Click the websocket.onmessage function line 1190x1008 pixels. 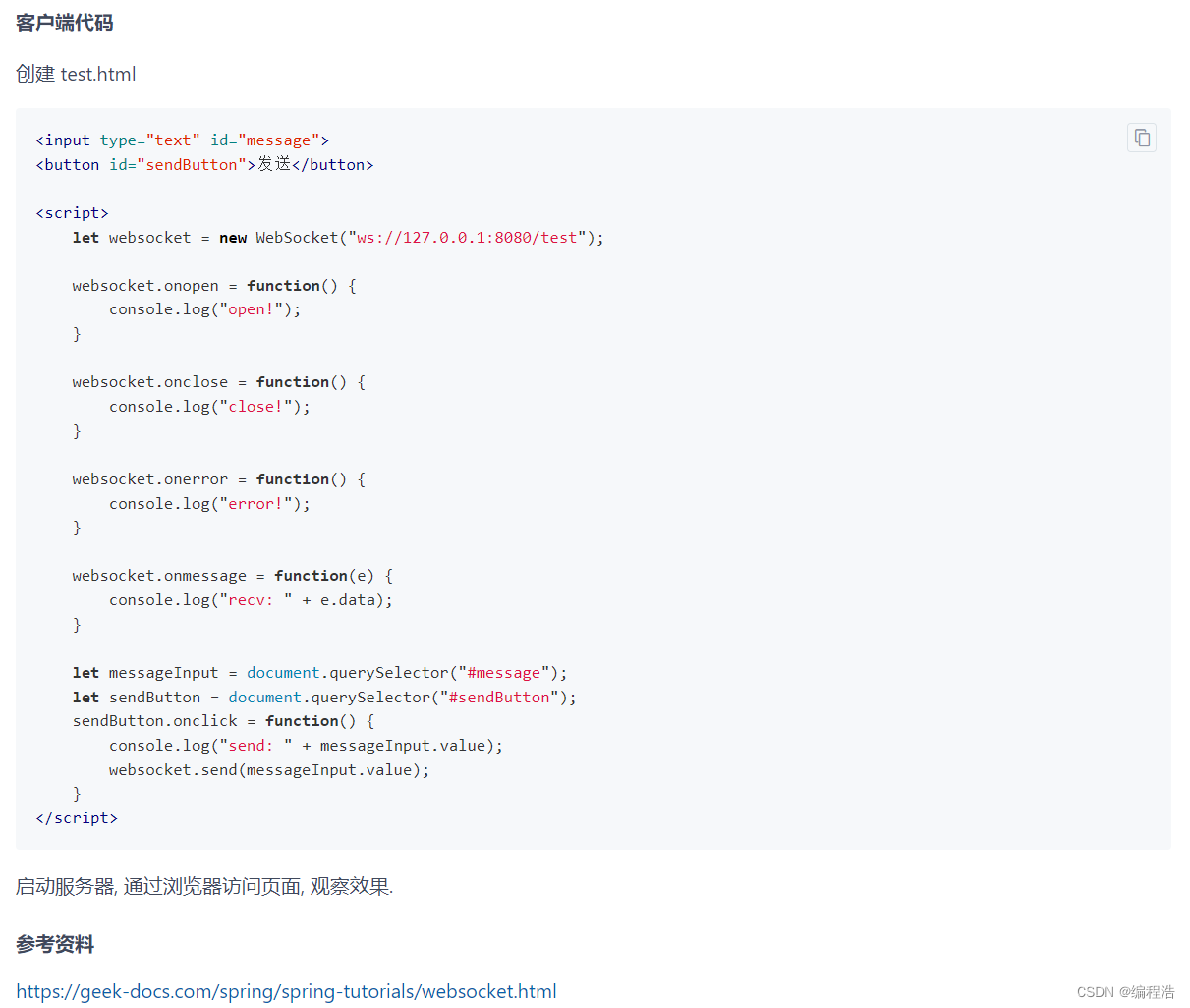(x=232, y=576)
